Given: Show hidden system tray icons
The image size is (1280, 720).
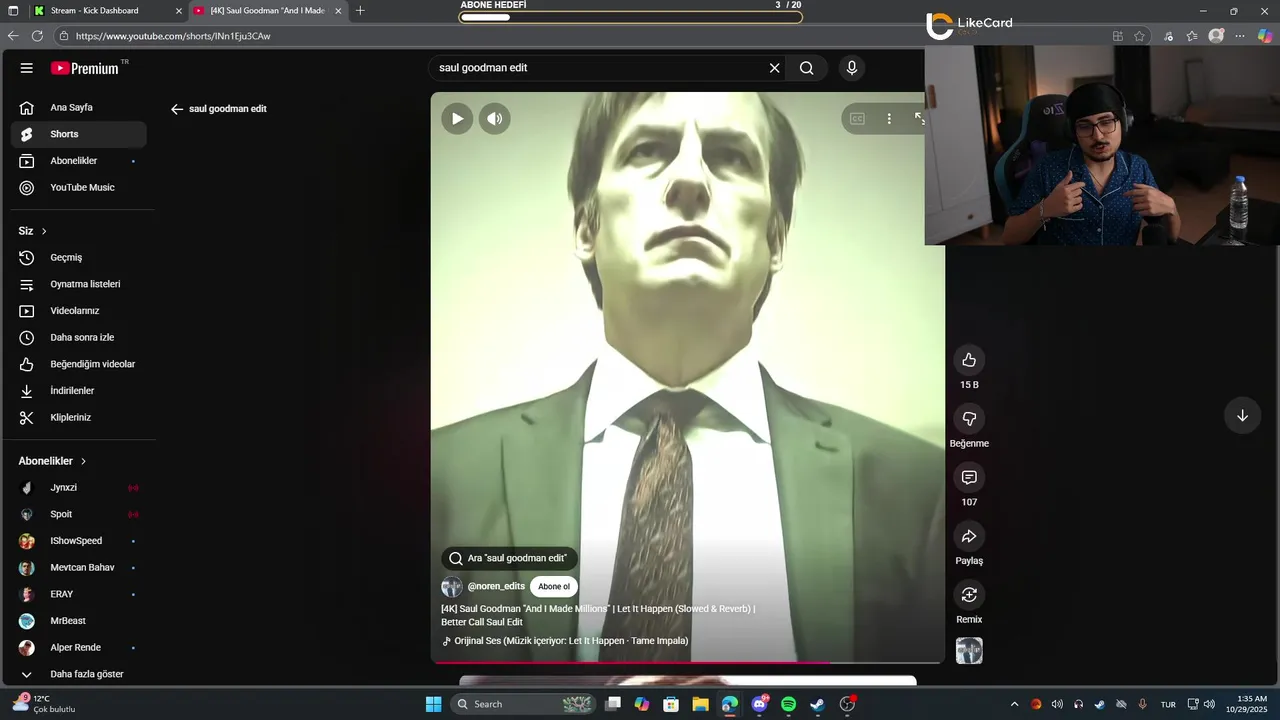Looking at the screenshot, I should click(1014, 704).
